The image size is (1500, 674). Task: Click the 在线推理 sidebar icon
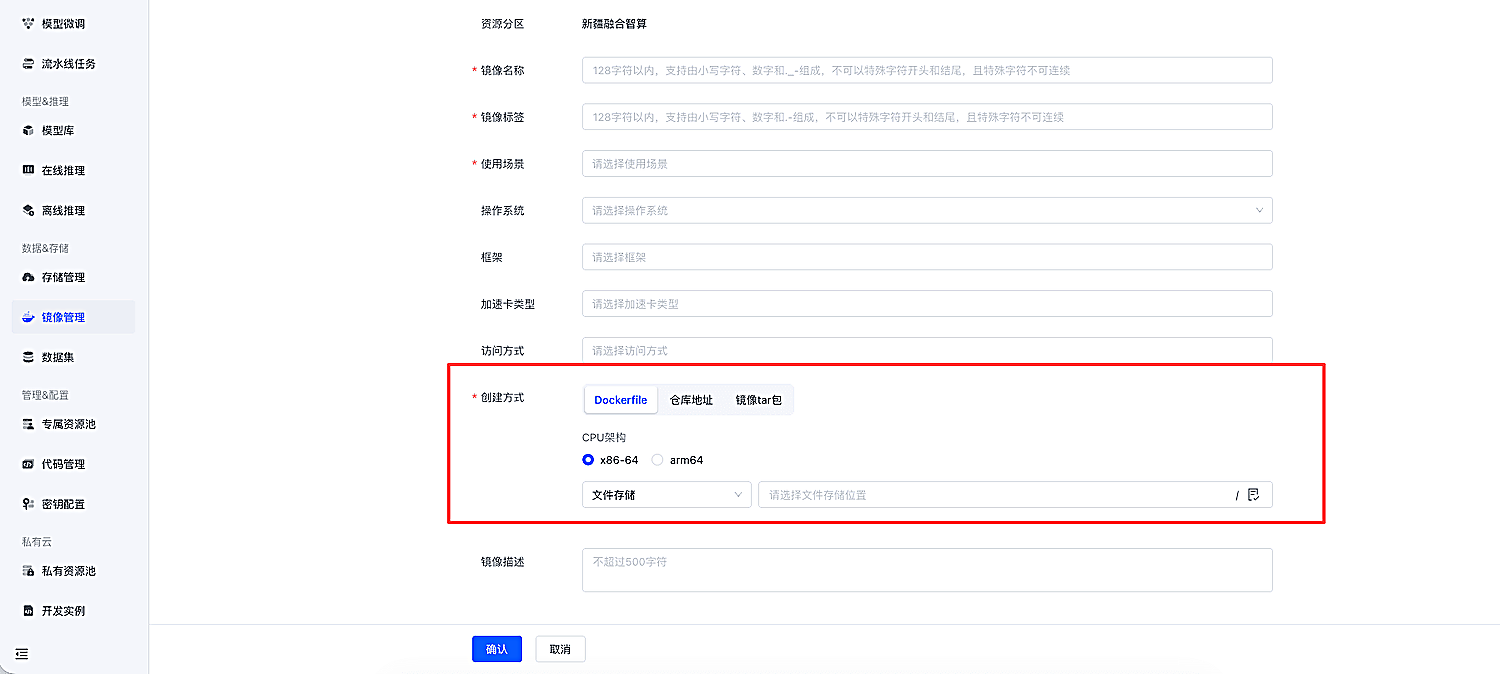28,170
